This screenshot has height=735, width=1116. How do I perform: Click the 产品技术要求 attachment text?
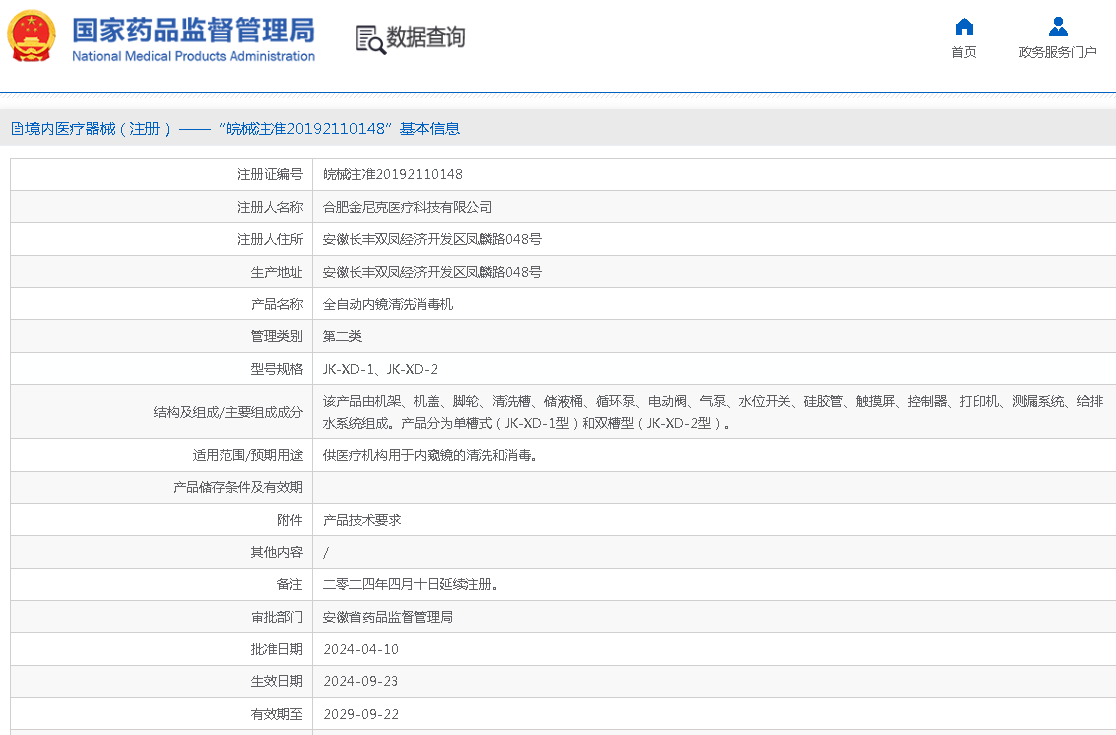362,520
